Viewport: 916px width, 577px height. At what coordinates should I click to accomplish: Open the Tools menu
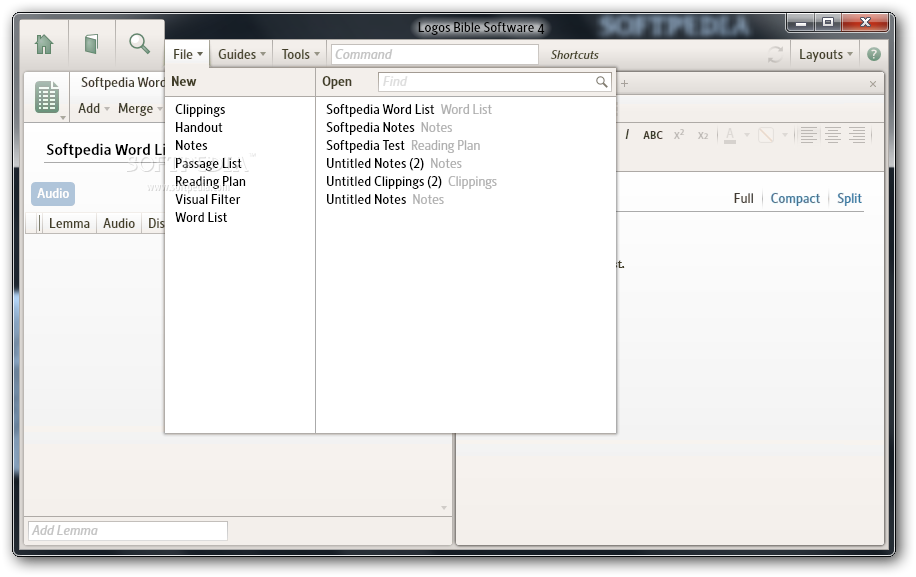300,54
